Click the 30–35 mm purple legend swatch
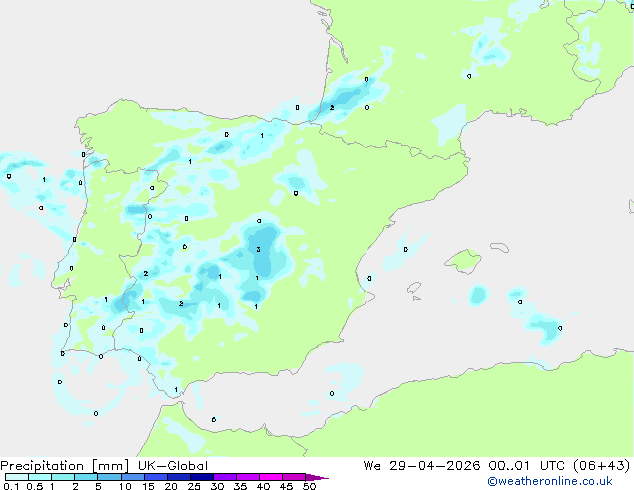The image size is (634, 490). pos(224,477)
